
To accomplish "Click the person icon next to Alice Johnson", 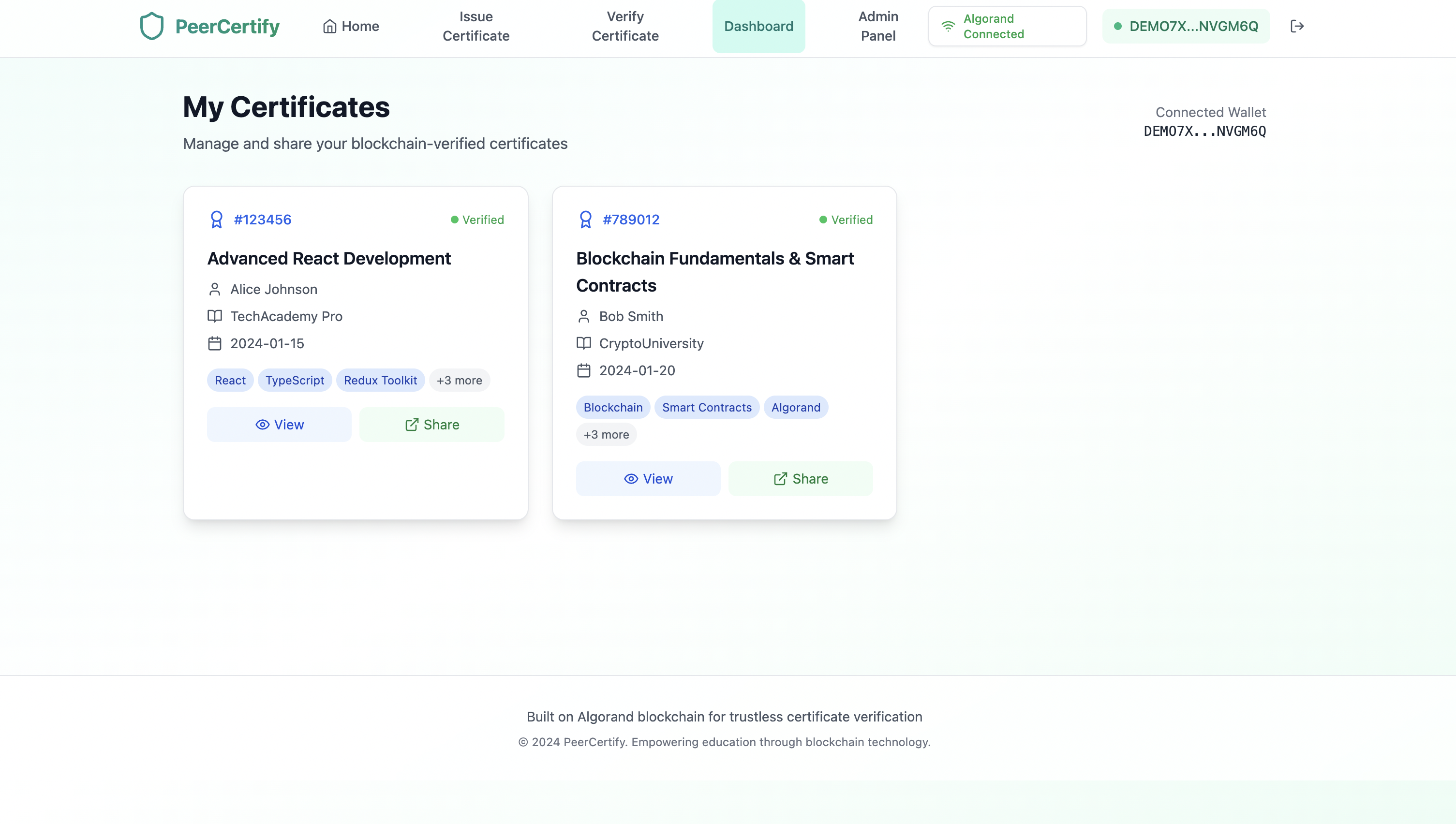I will (215, 289).
